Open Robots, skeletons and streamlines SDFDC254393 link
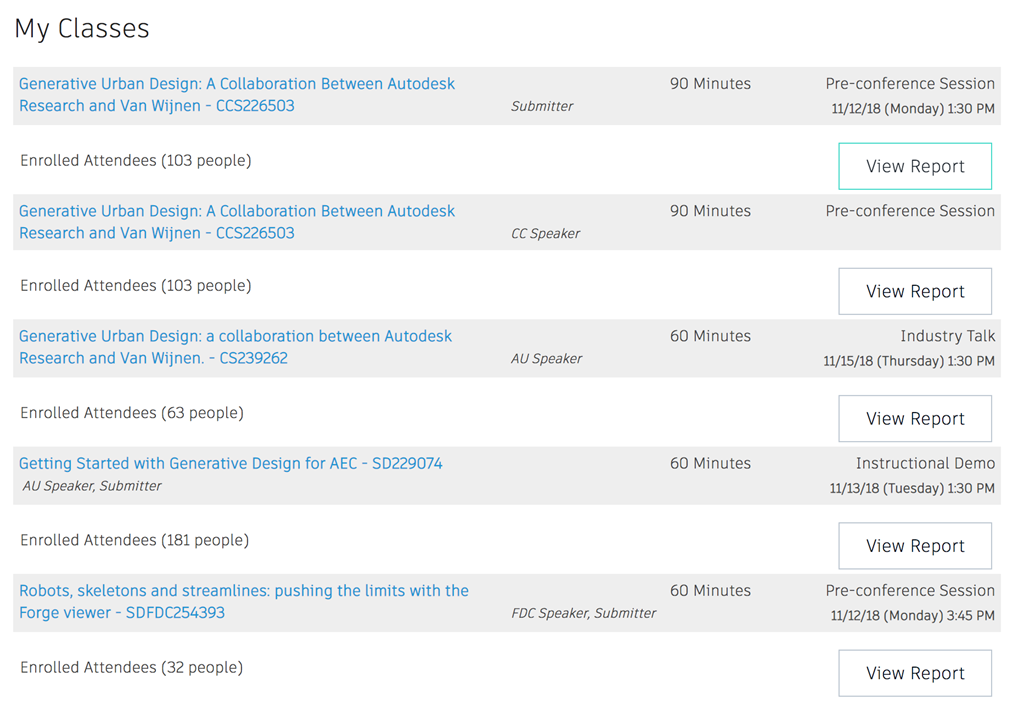Screen dimensions: 1024x722 point(243,591)
